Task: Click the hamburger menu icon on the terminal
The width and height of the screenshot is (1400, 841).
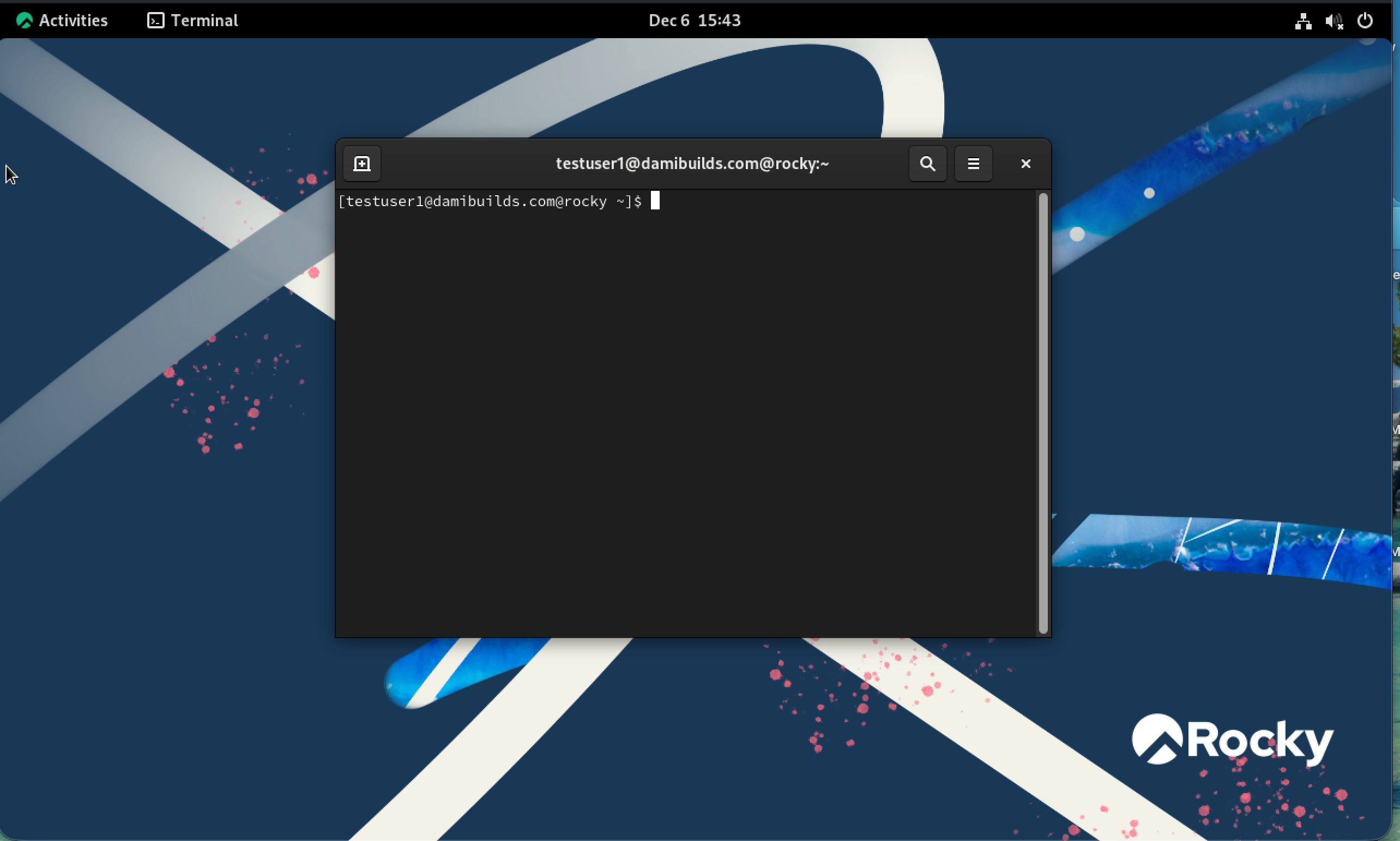Action: pyautogui.click(x=973, y=163)
